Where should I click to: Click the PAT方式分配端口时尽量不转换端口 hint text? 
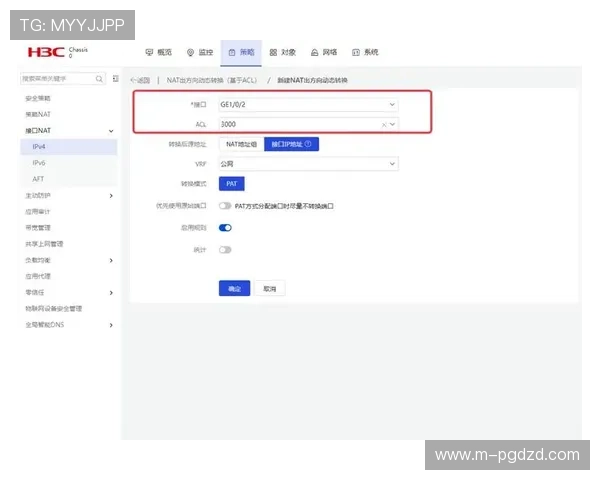coord(284,206)
